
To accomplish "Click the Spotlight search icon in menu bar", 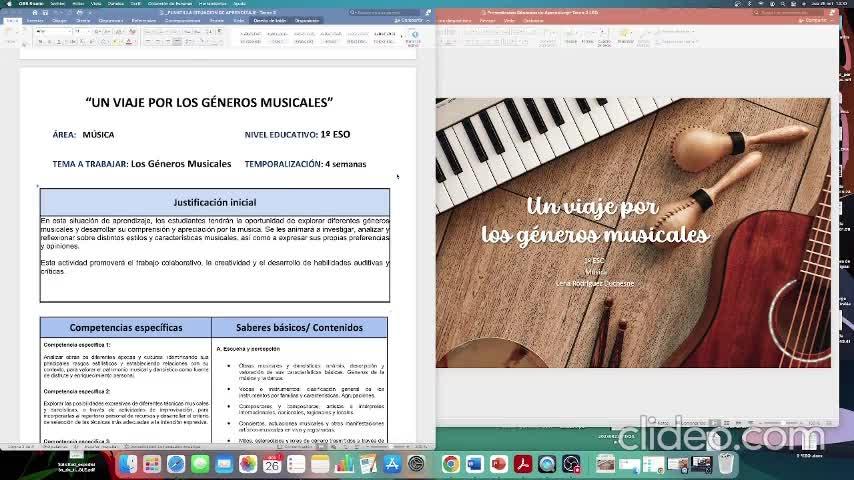I will pos(783,4).
